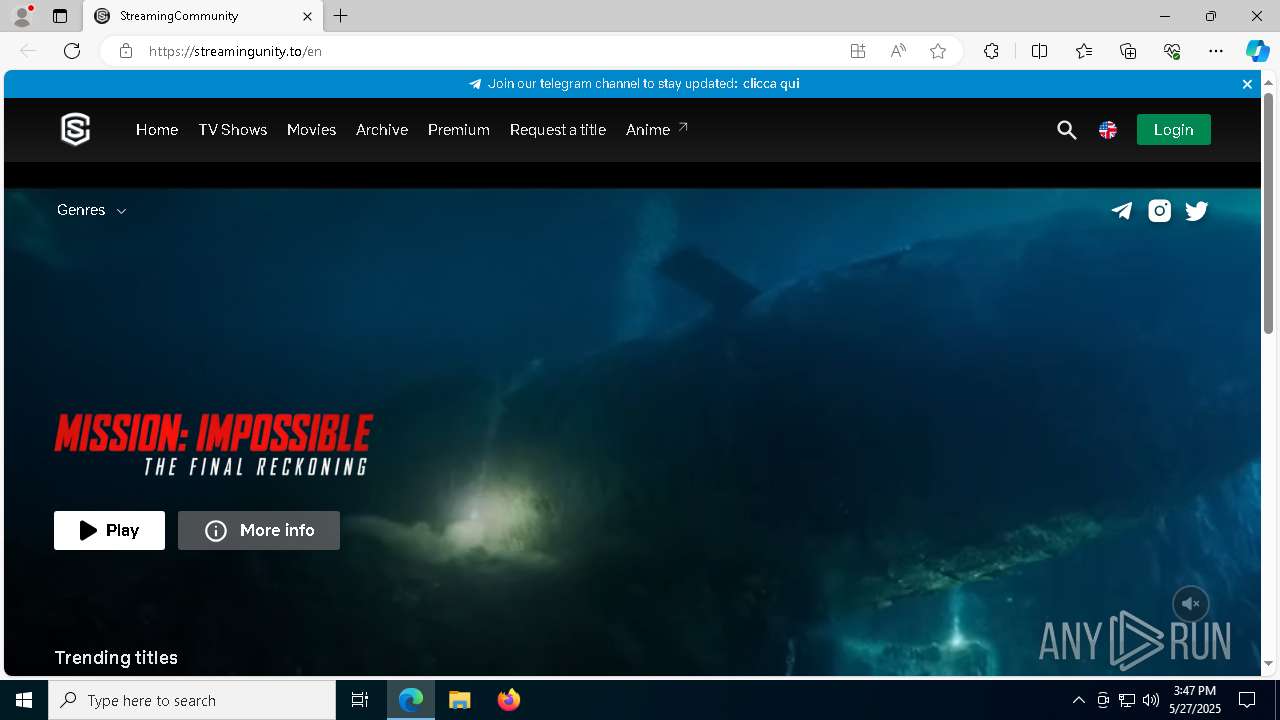Click the browser back arrow

tap(28, 51)
